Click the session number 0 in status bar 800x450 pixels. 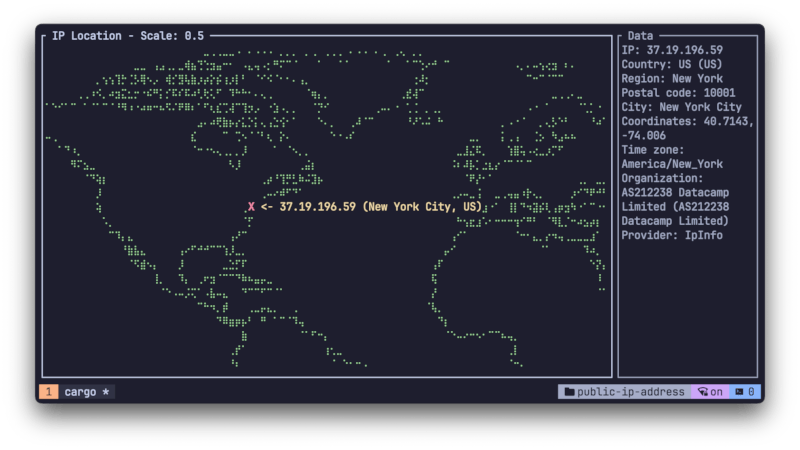(752, 392)
